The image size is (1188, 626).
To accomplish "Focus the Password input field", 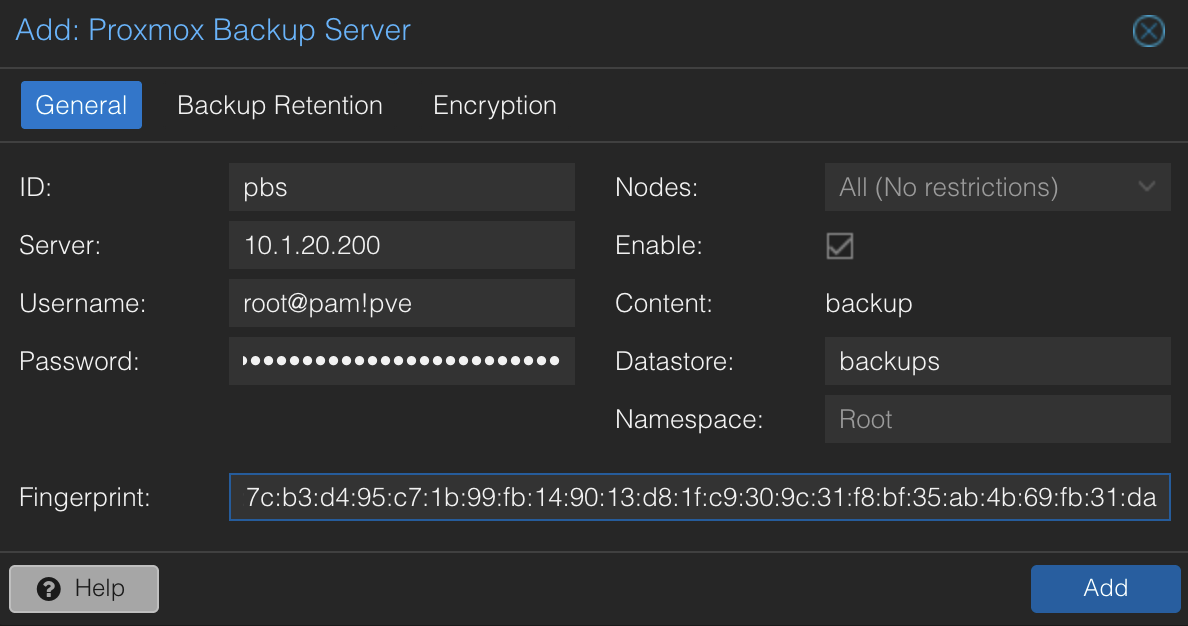I will coord(401,361).
